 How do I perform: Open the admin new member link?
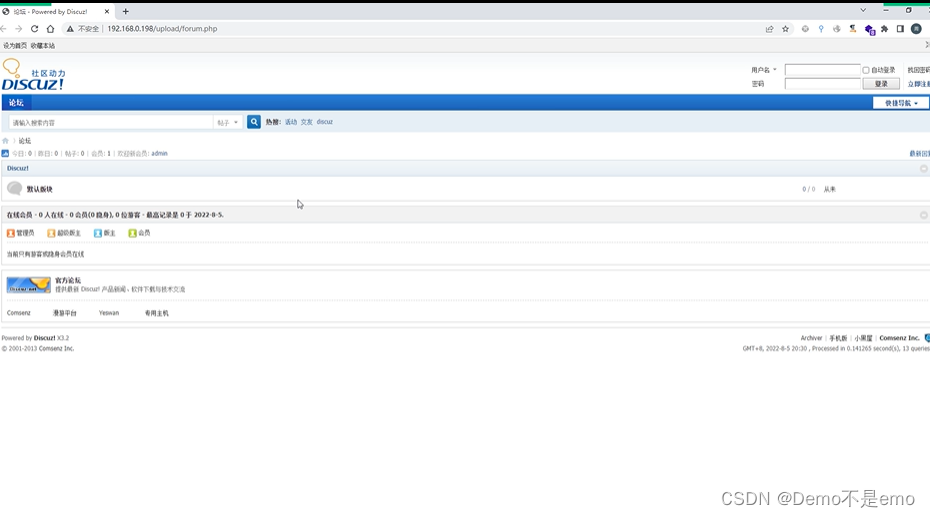coord(159,153)
